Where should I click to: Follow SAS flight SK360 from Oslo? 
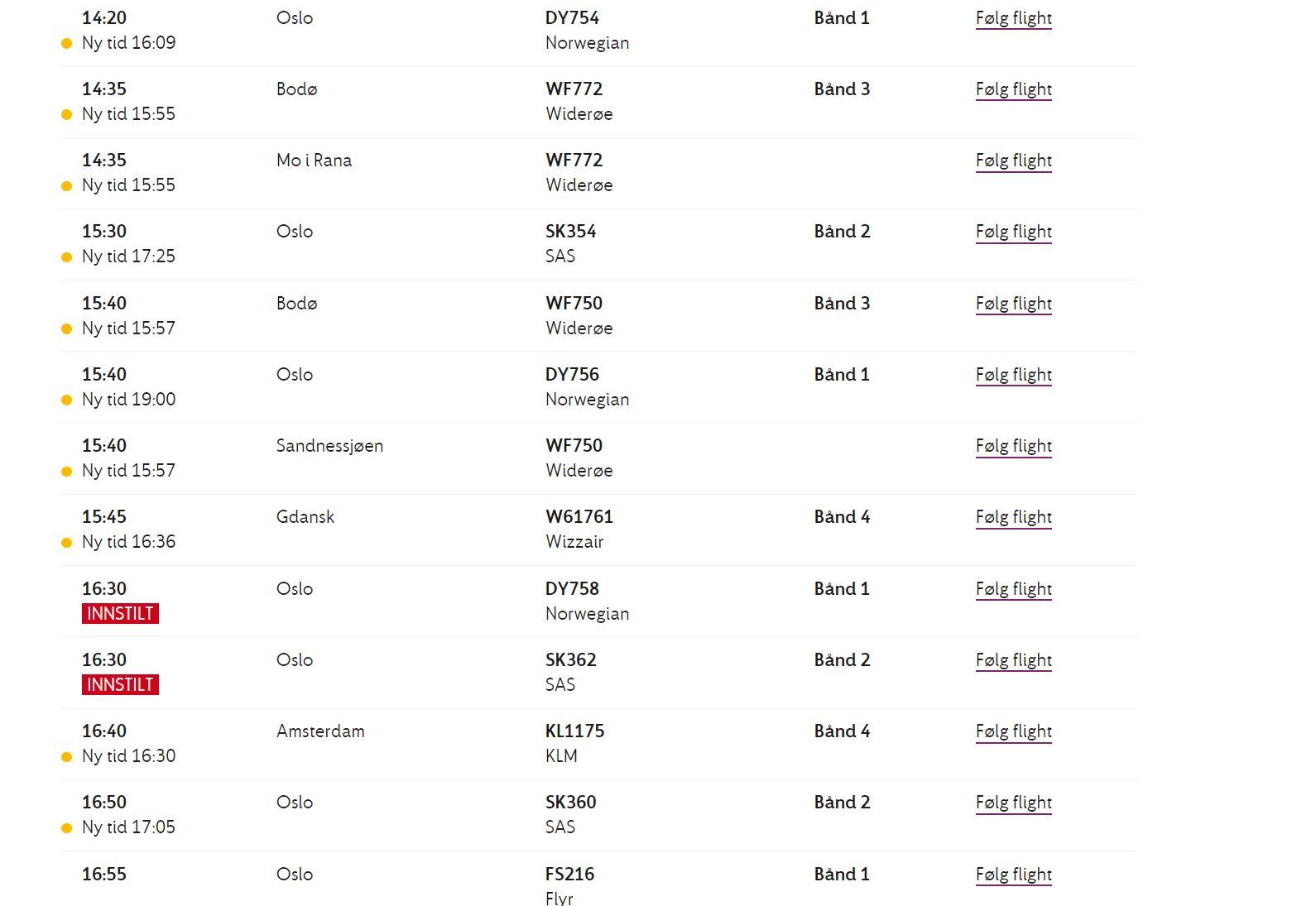1013,803
